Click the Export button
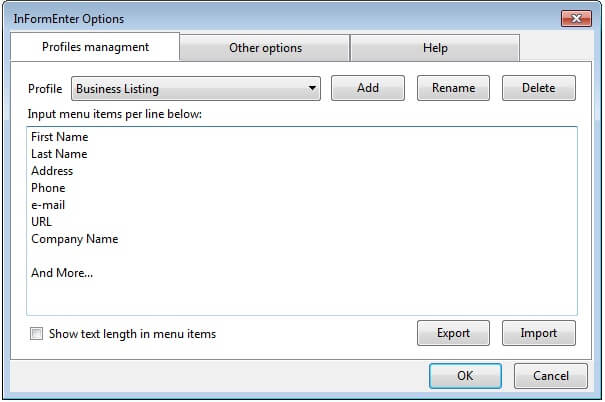Viewport: 605px width, 402px height. 453,333
